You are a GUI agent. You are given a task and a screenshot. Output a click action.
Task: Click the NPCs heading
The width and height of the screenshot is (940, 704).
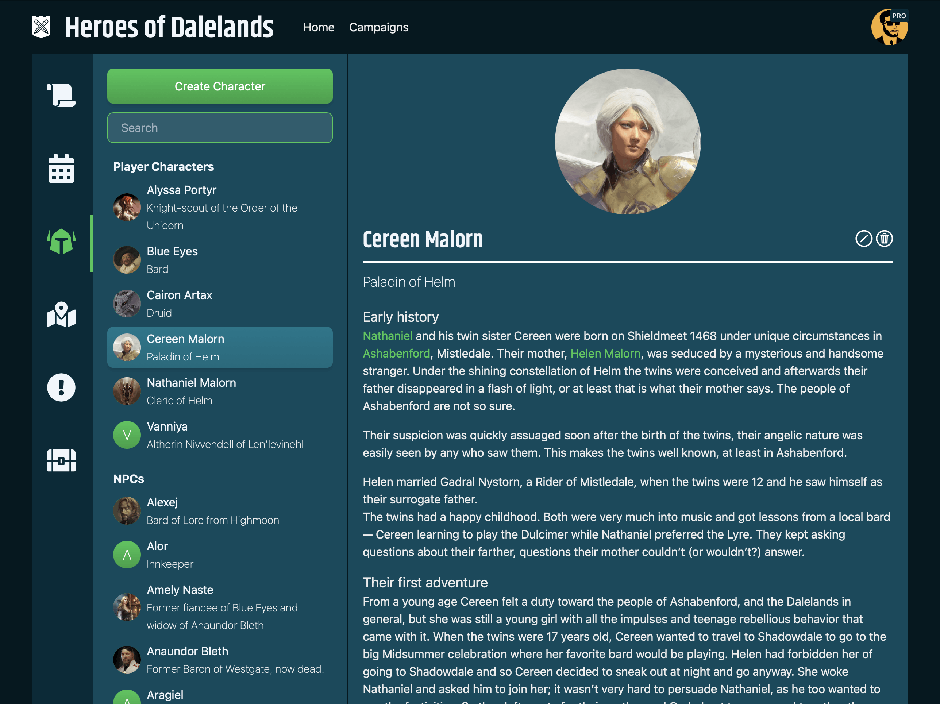128,479
